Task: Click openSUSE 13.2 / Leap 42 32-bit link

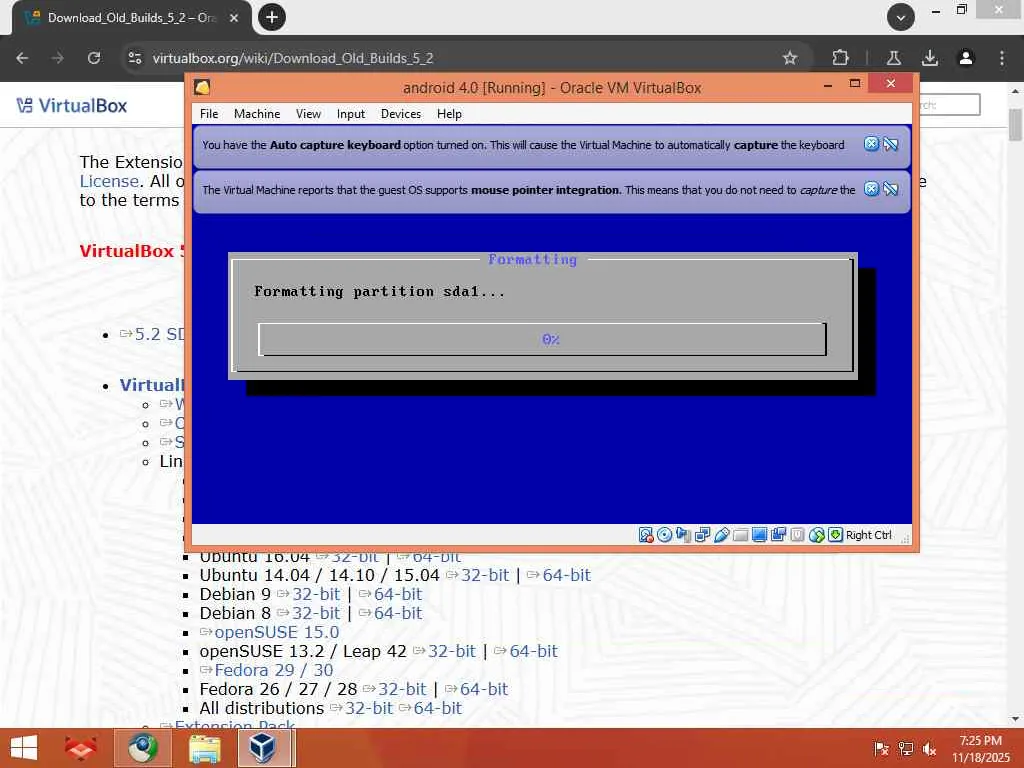Action: coord(452,651)
